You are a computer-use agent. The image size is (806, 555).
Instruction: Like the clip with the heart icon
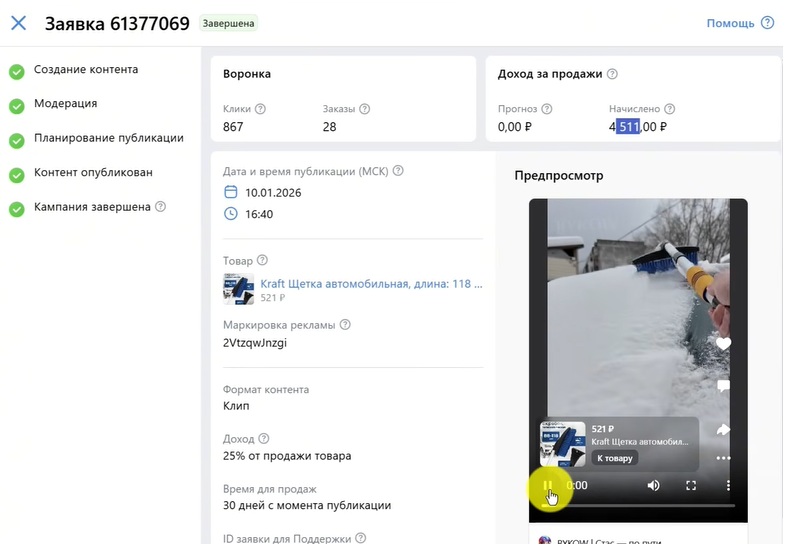(x=723, y=343)
